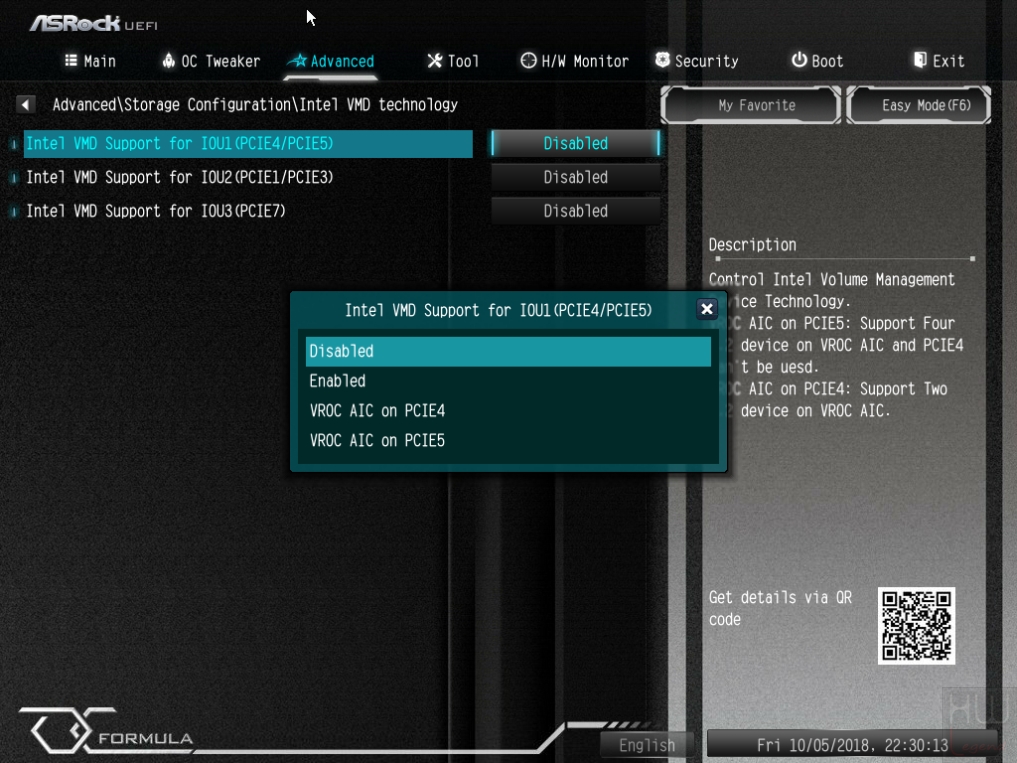Click the Description heading
This screenshot has width=1017, height=763.
point(752,245)
